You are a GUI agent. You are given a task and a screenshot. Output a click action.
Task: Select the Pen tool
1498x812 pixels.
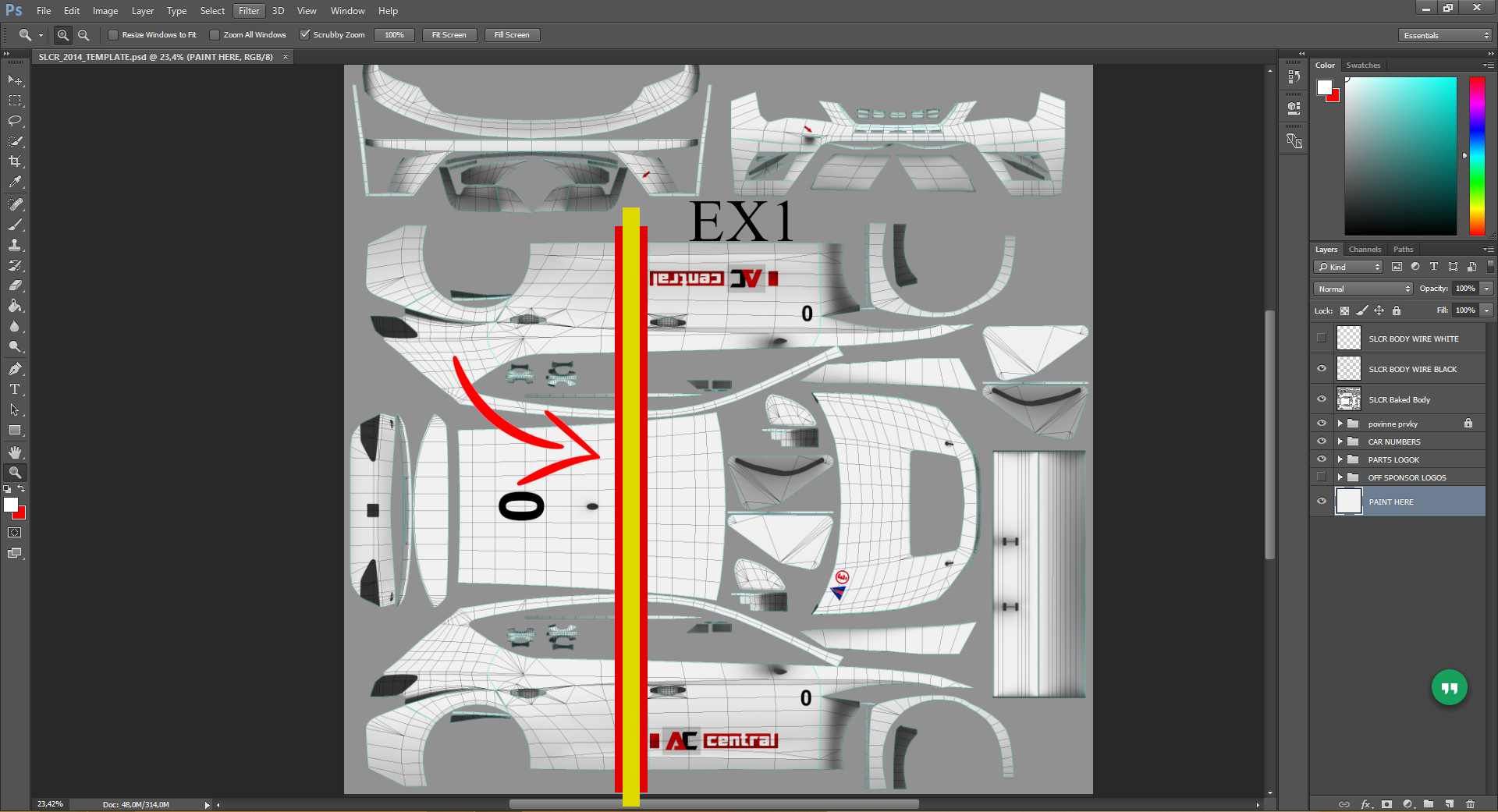point(15,369)
